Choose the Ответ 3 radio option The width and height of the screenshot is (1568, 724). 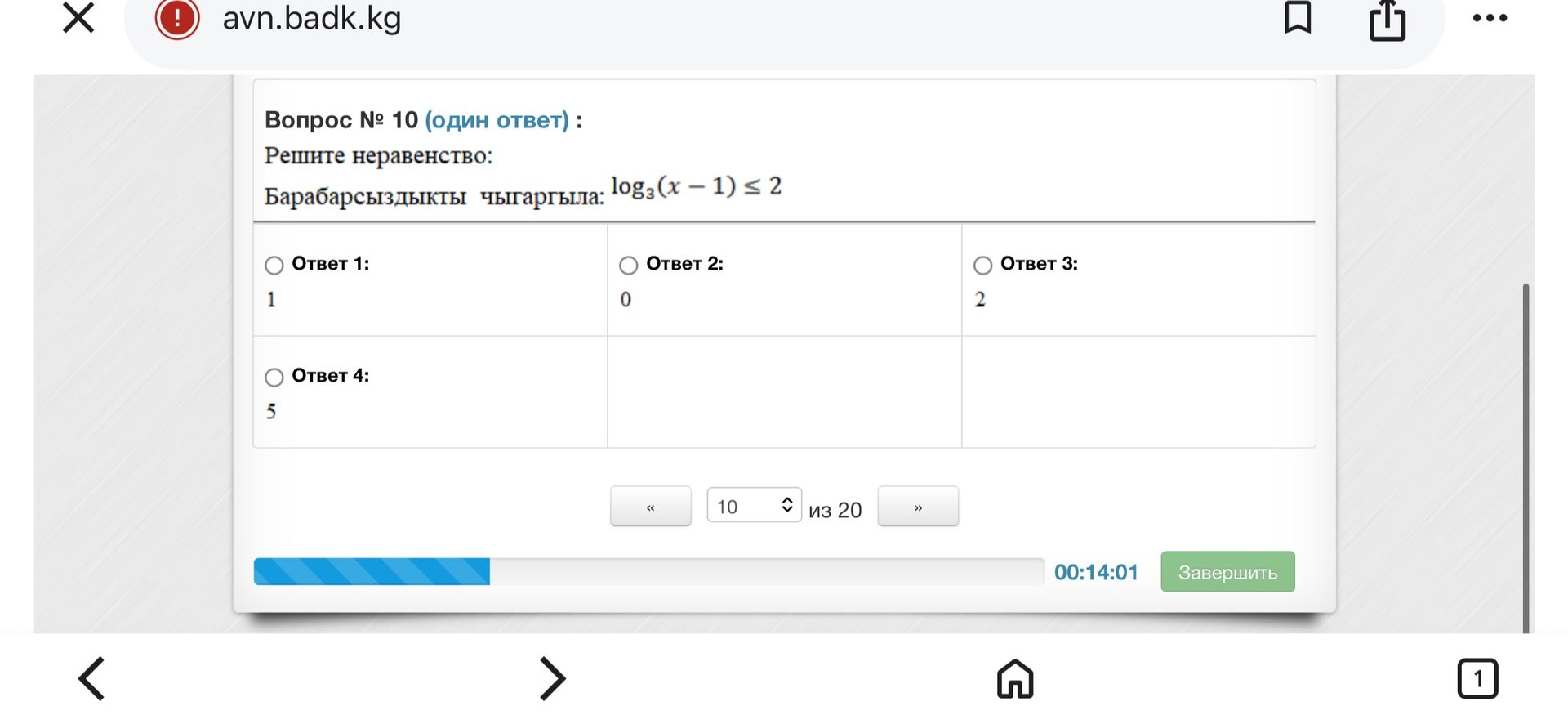pos(982,265)
